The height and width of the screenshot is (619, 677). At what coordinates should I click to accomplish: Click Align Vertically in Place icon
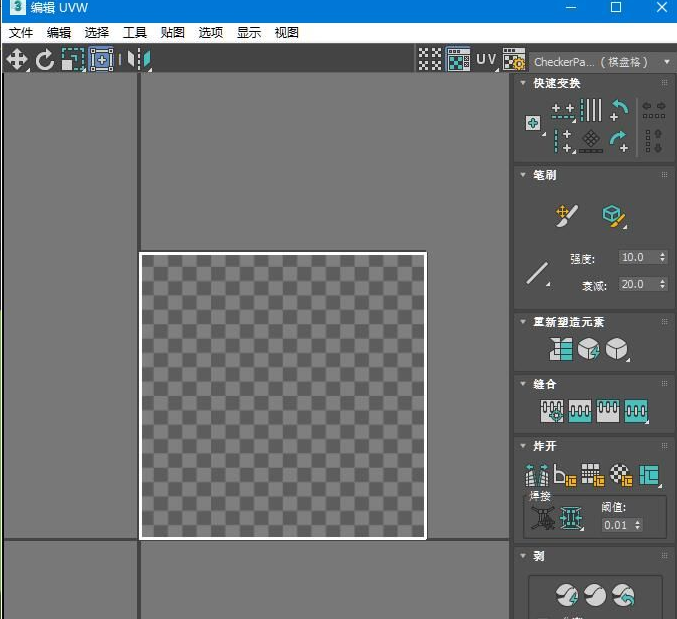click(x=563, y=141)
